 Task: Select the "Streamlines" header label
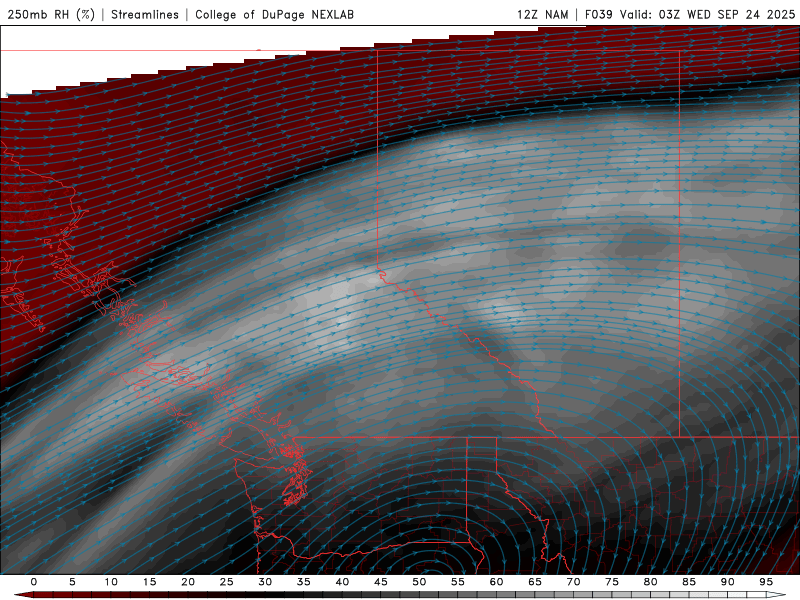click(x=145, y=14)
